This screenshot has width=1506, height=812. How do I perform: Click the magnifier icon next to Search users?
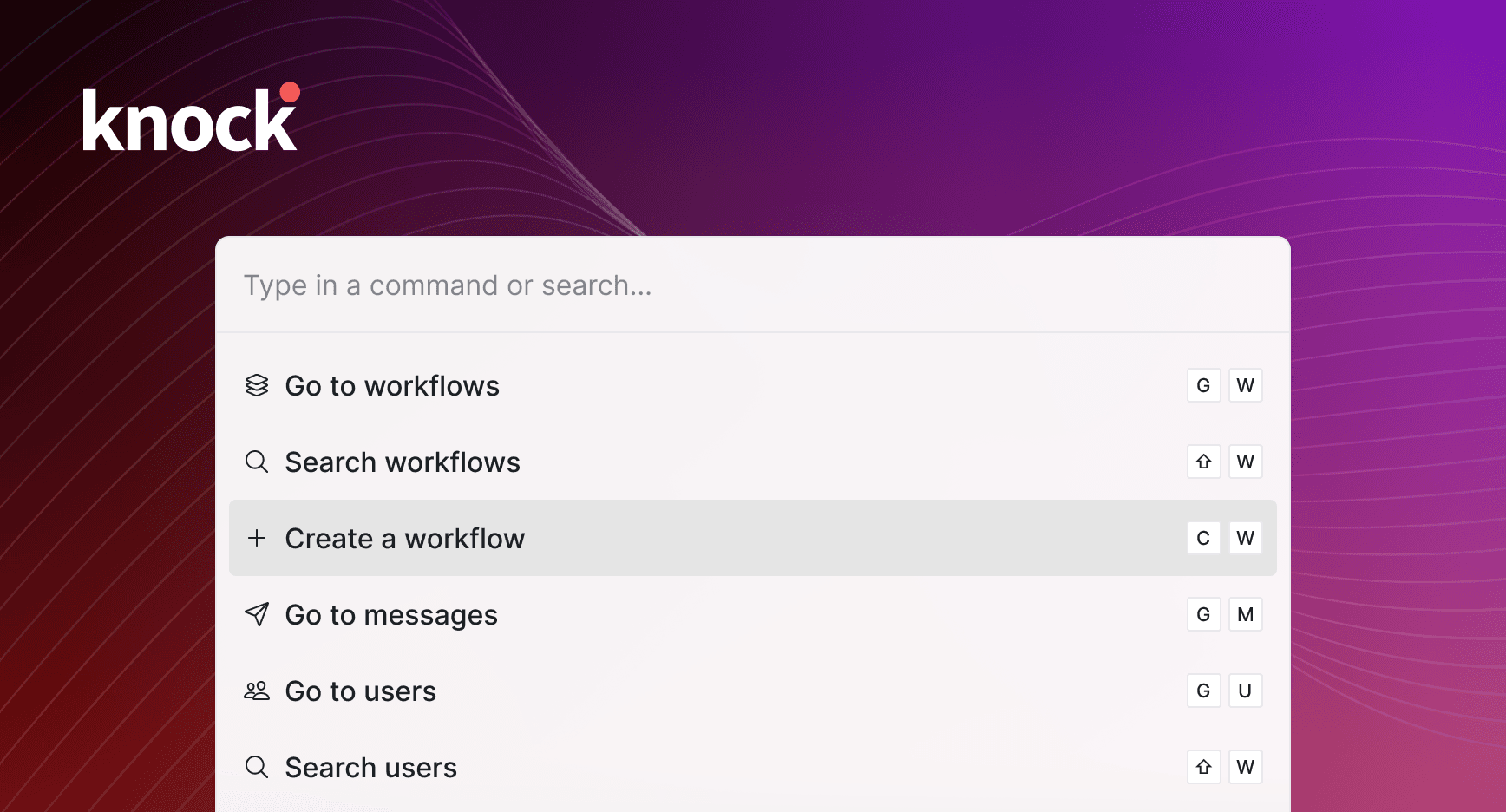pyautogui.click(x=257, y=767)
